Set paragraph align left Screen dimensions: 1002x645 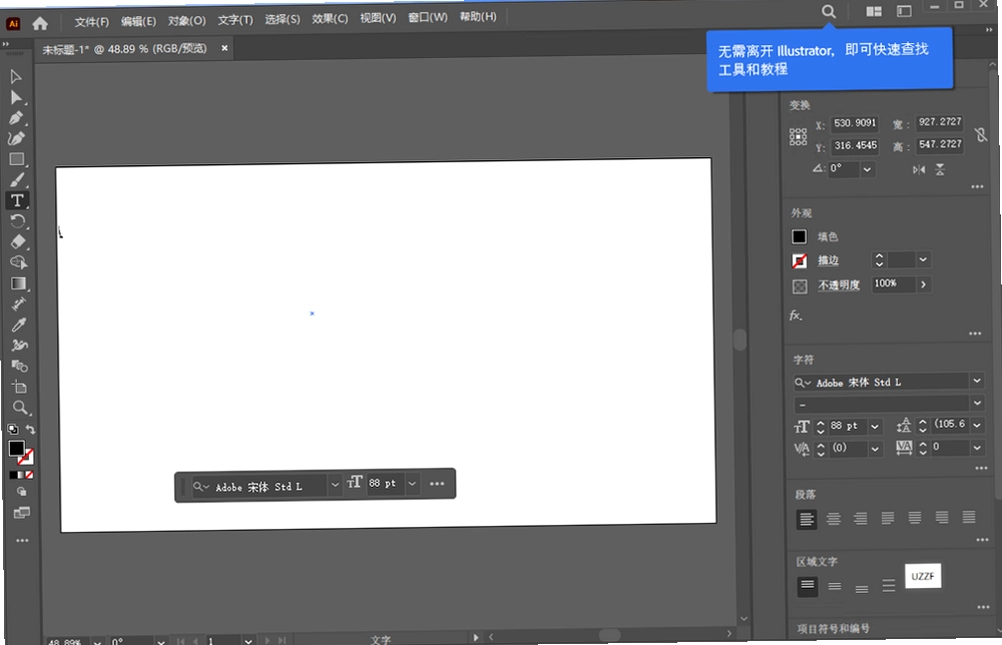tap(806, 519)
